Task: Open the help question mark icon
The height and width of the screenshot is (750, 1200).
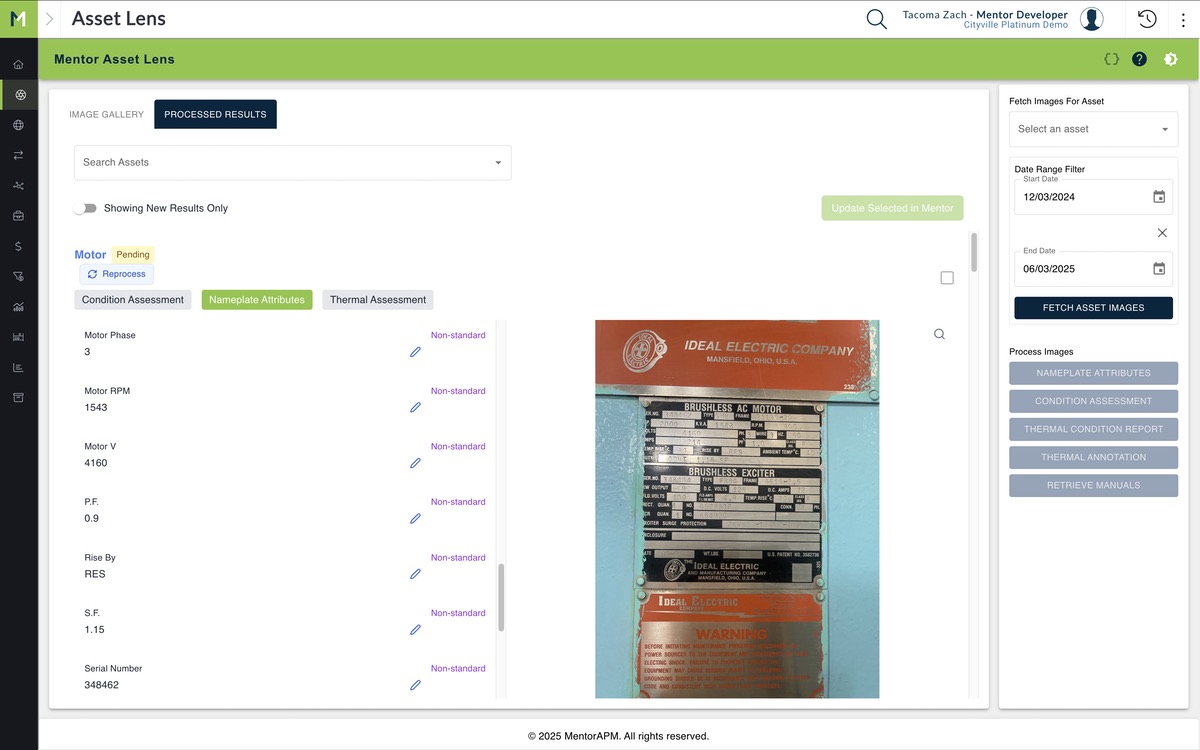Action: (1139, 59)
